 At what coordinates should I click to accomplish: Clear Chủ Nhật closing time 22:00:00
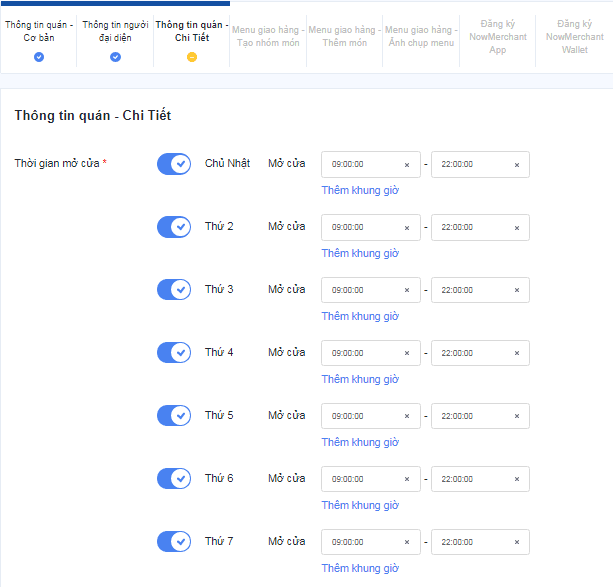516,165
